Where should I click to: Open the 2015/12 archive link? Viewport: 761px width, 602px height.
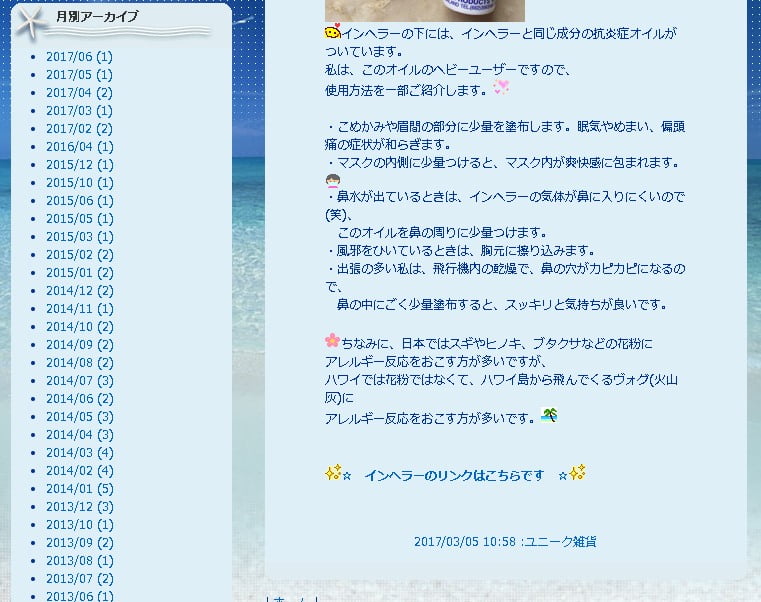[x=80, y=165]
